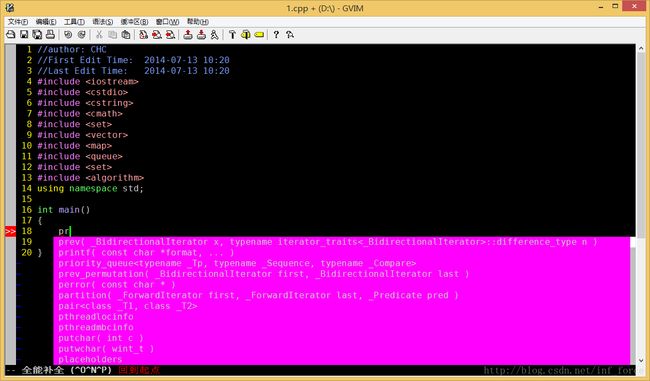This screenshot has width=650, height=381.
Task: Minimize the GVIM window
Action: pos(601,7)
